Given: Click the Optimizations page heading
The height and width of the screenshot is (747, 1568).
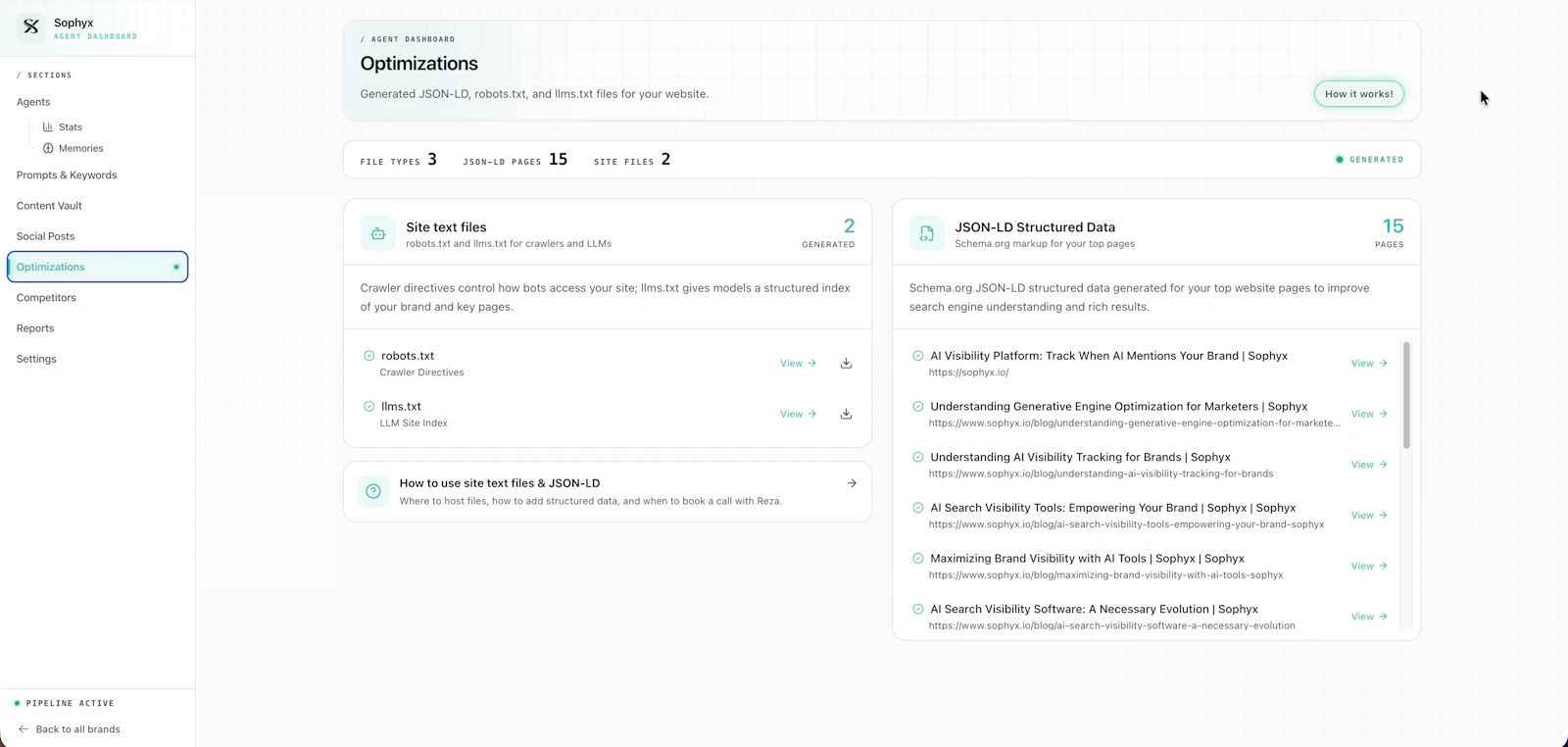Looking at the screenshot, I should [x=419, y=64].
